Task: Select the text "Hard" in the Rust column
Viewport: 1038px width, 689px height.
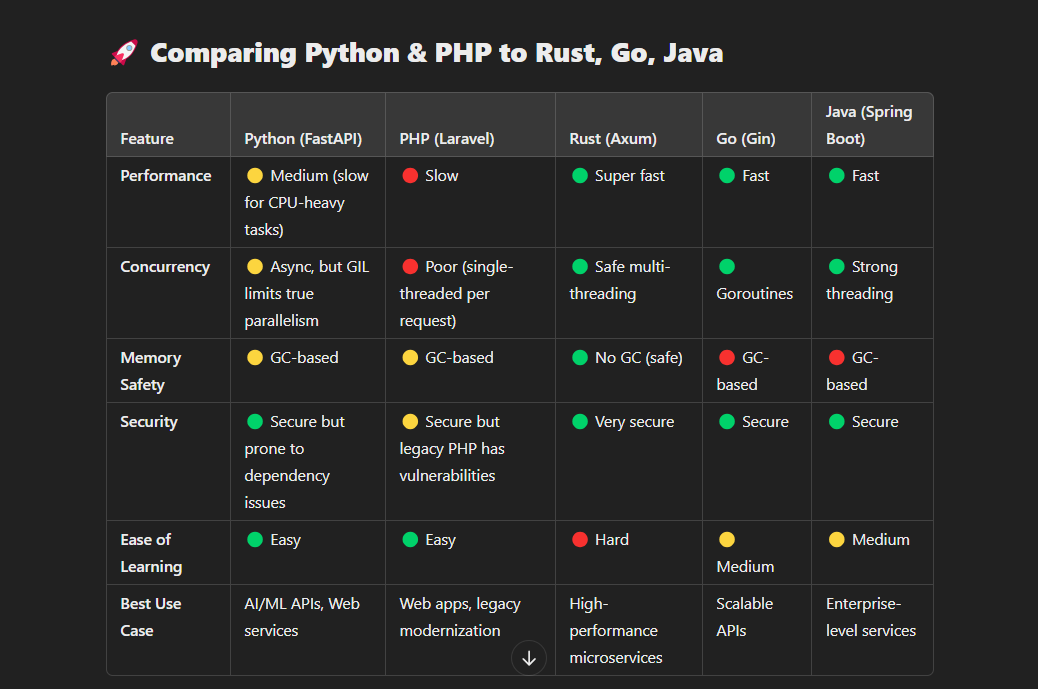Action: pos(612,539)
